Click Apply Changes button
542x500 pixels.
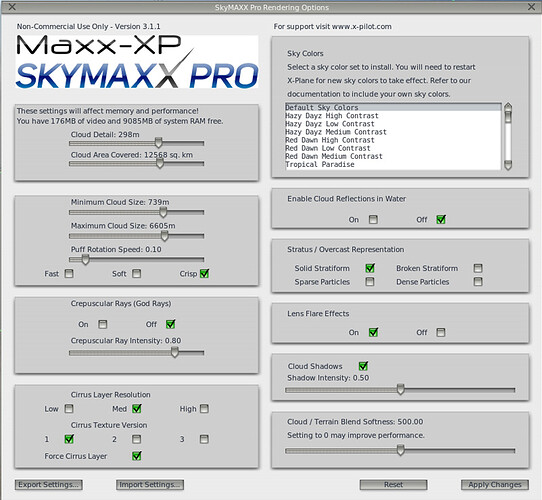(x=495, y=484)
